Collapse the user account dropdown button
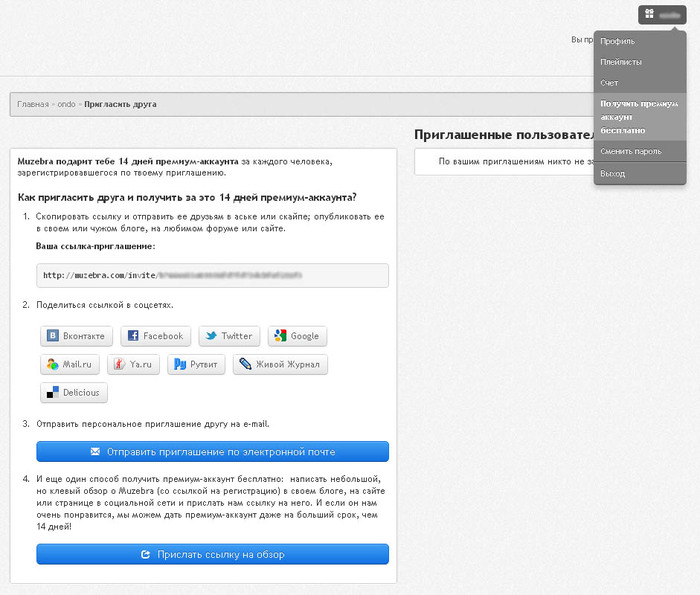 [662, 15]
